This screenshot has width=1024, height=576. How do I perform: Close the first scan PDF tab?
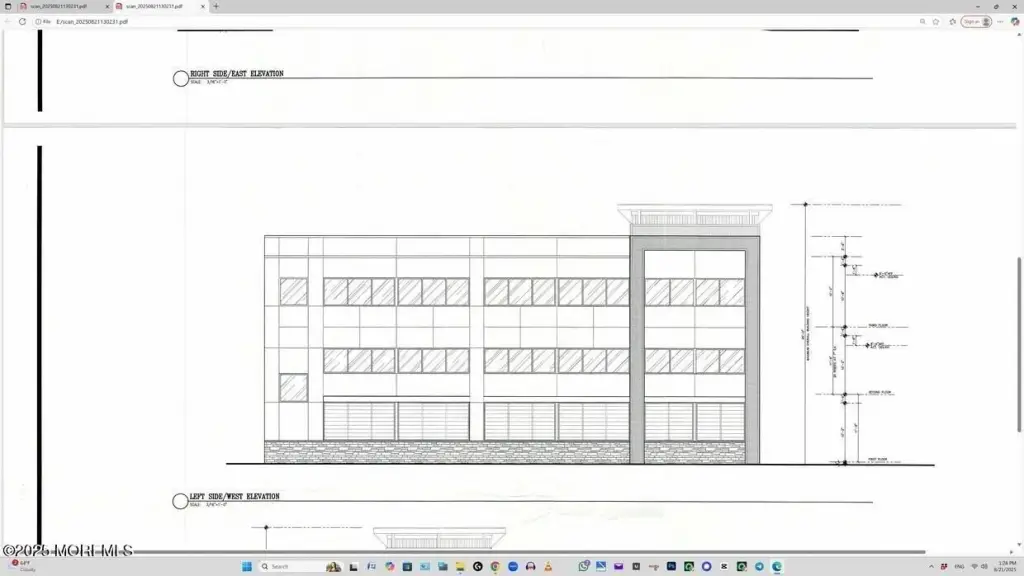(108, 6)
